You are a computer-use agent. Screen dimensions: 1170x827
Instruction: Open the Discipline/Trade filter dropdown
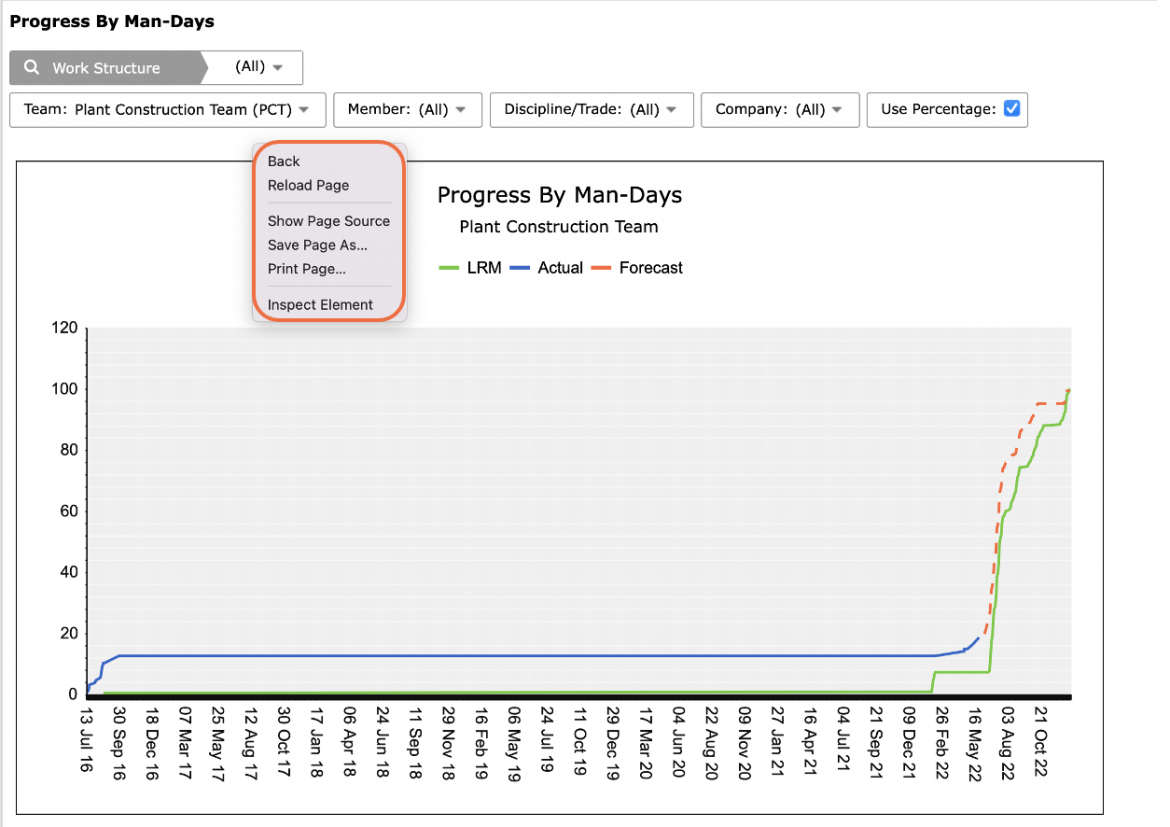592,110
